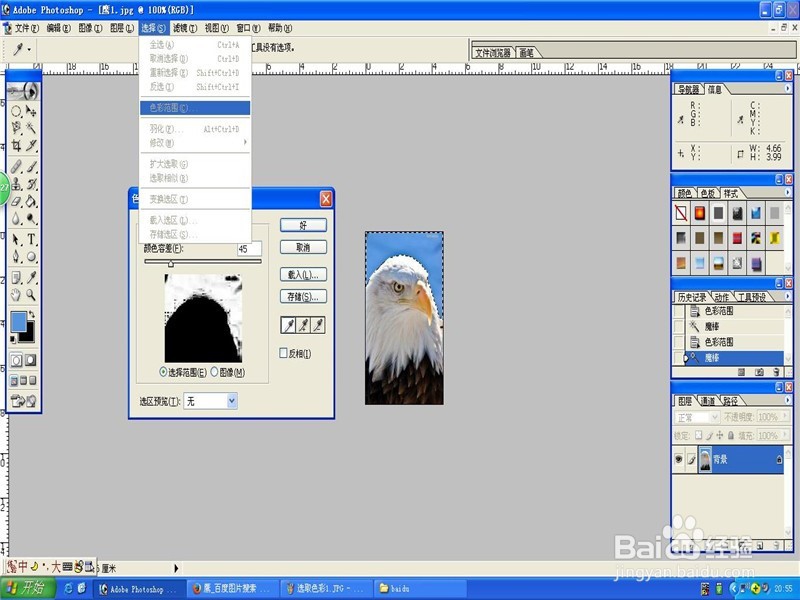The image size is (800, 600).
Task: Select the Ellipse shape tool
Action: [x=31, y=257]
